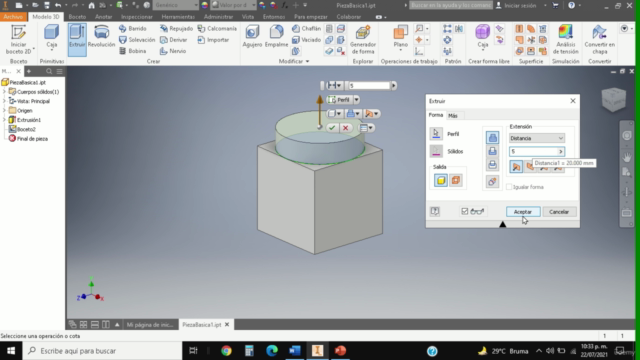Open Análisis de tensión simulation

(x=565, y=40)
